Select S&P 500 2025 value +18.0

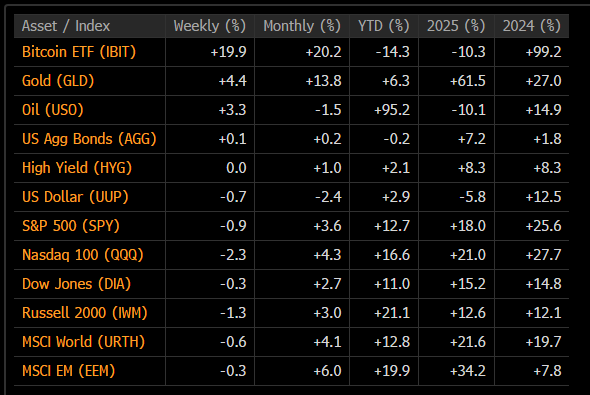(468, 226)
